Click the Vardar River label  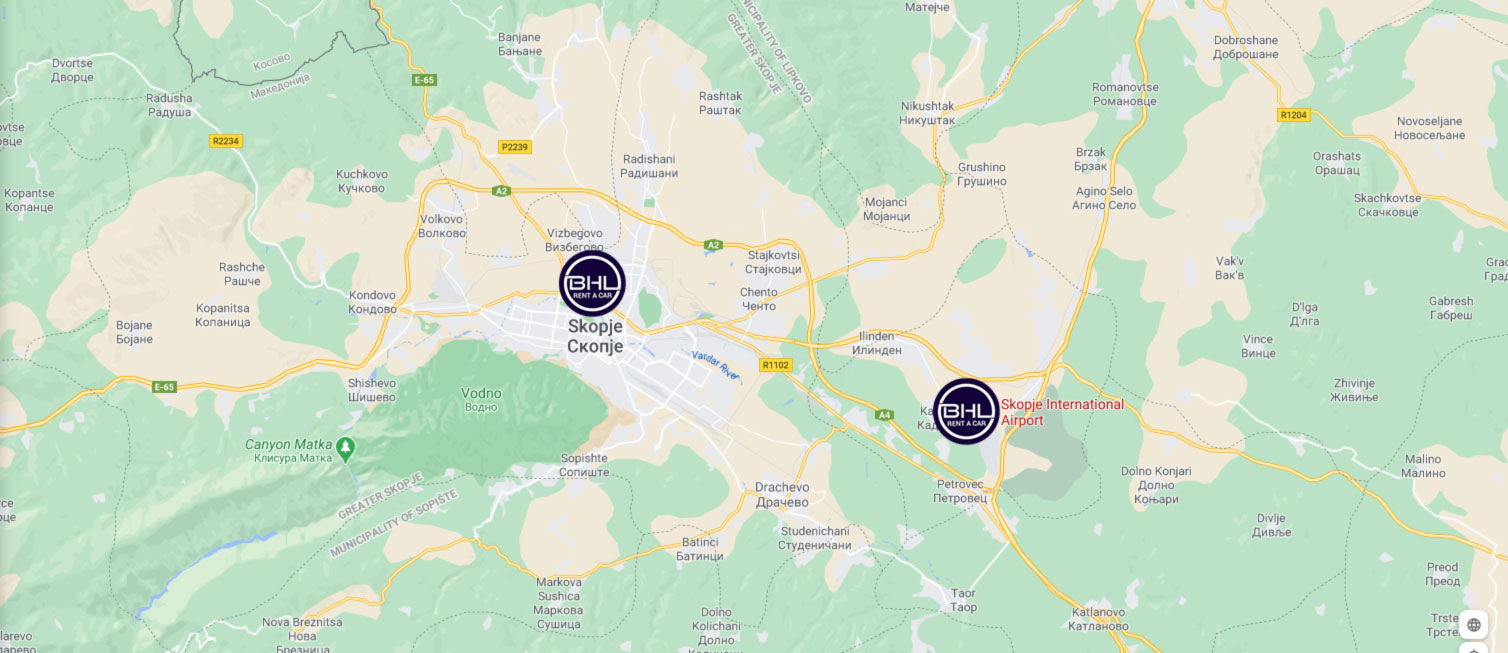pos(714,364)
